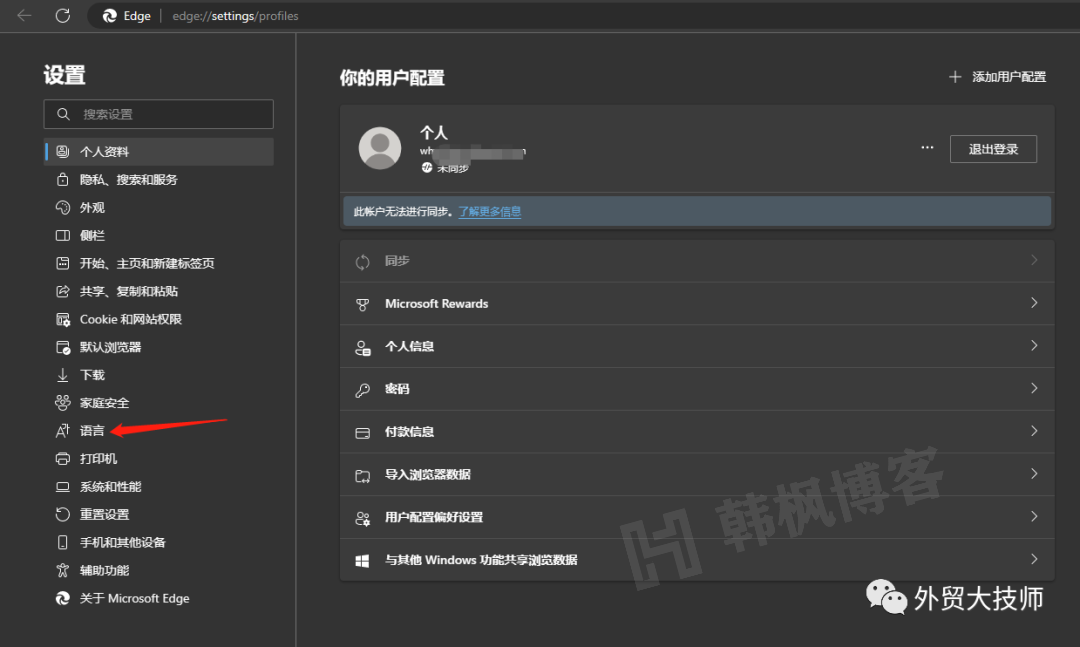Open the profile more-options (...) menu
The image size is (1080, 647).
927,147
